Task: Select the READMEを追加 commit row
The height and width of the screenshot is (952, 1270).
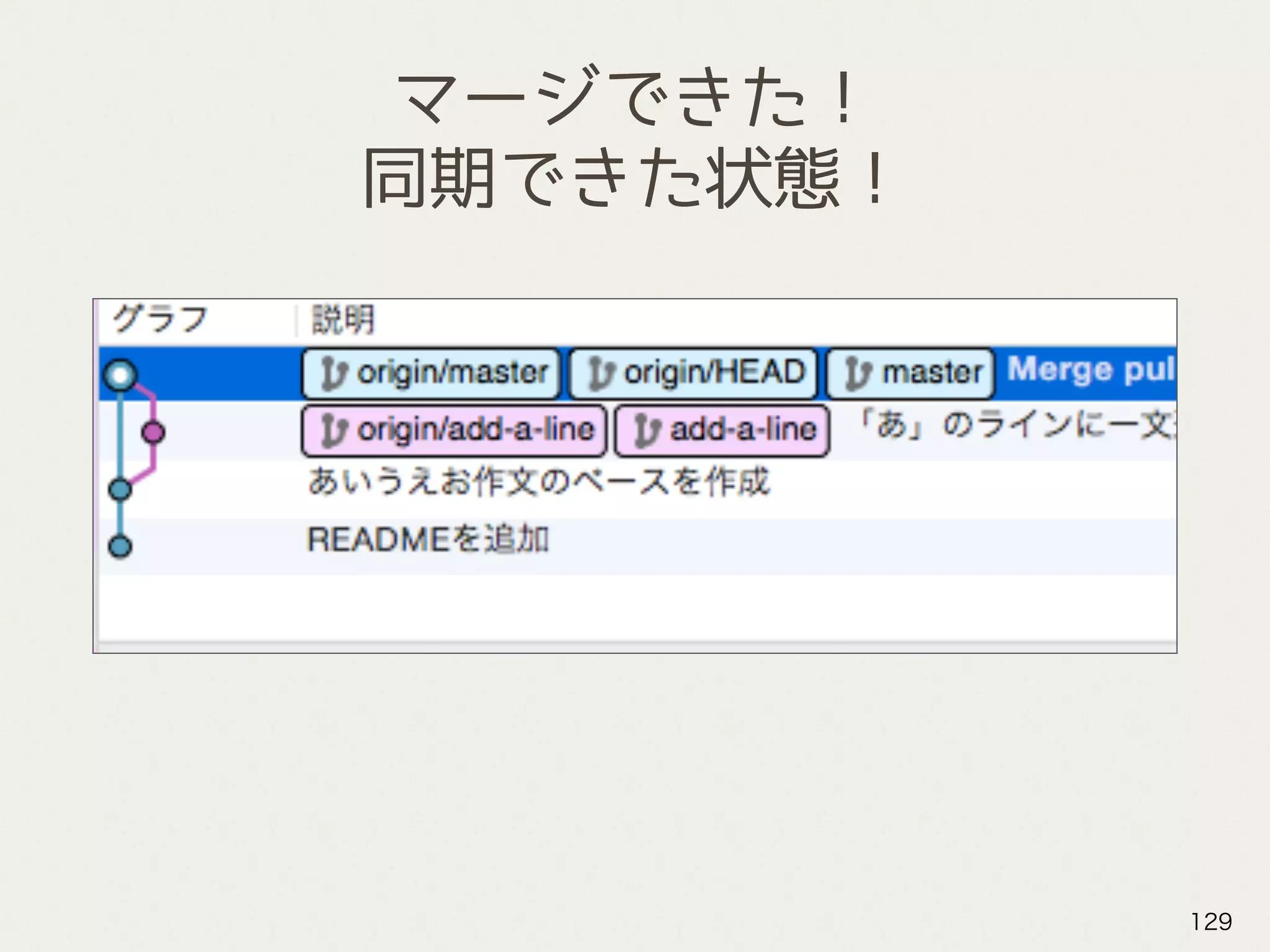Action: click(428, 539)
